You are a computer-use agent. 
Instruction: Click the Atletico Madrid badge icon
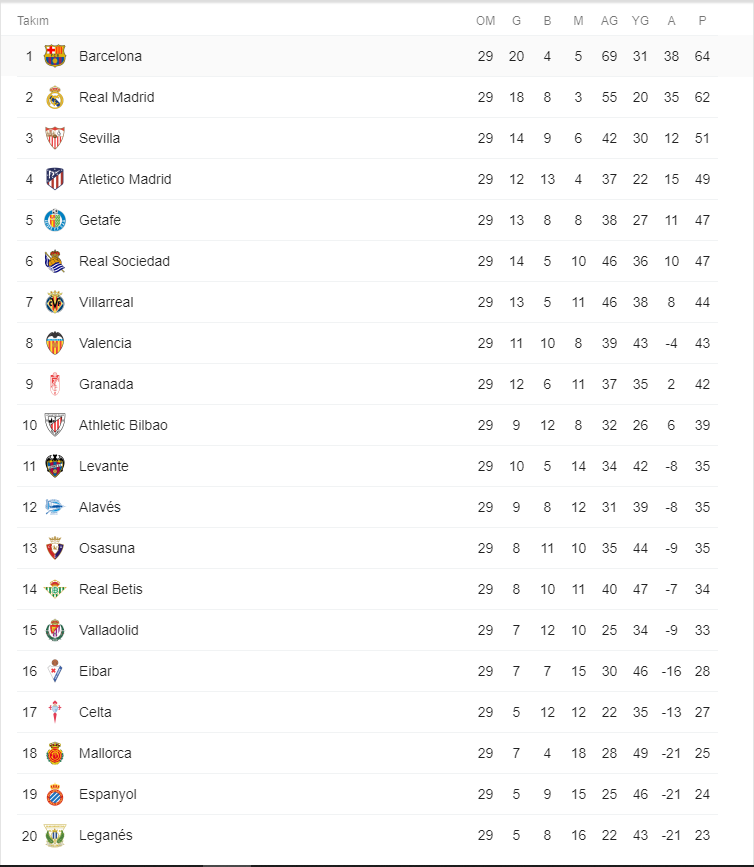click(x=55, y=179)
